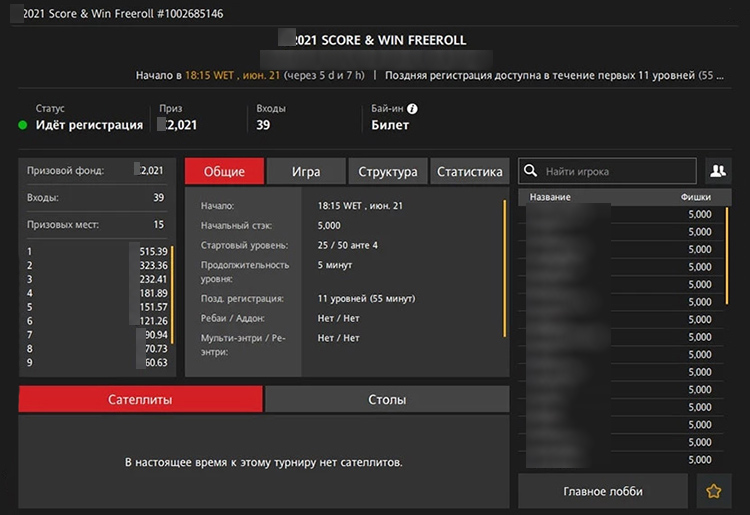Sort players by Фишки column
The height and width of the screenshot is (515, 750).
click(x=696, y=197)
